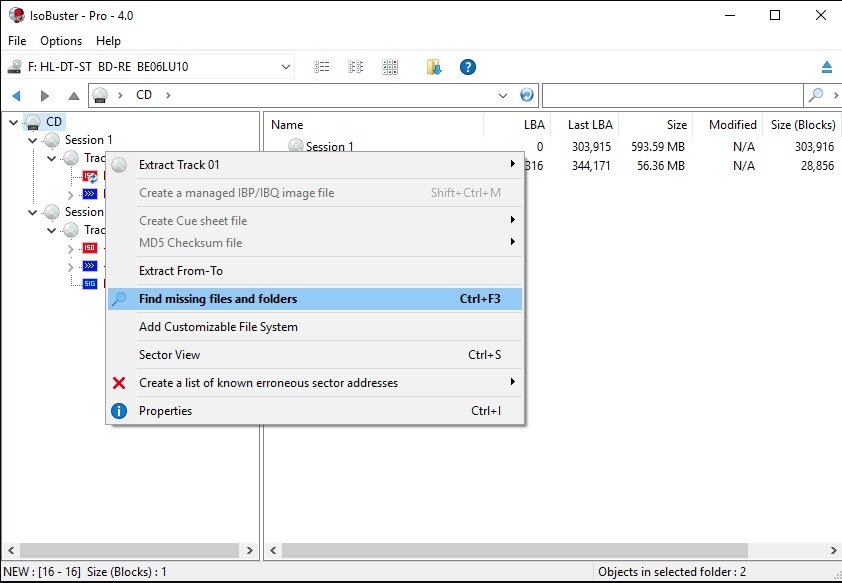Click the session 1 disc icon in list
842x583 pixels.
point(295,145)
